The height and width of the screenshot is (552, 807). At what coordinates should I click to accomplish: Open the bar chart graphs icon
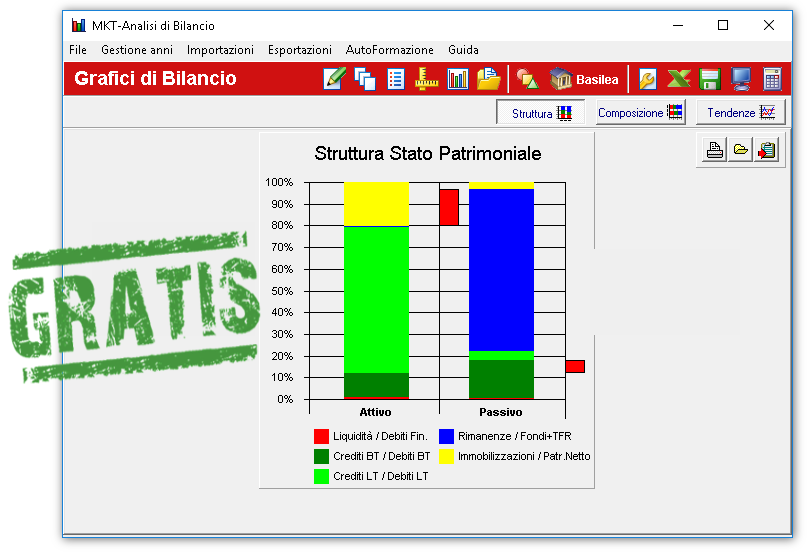458,79
